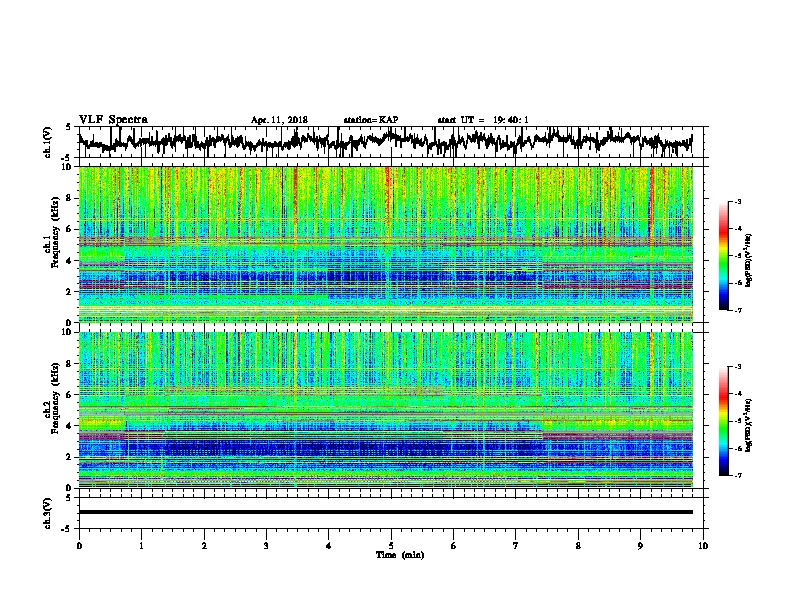Click the "-7" label of the ch.1 colorbar
This screenshot has height=612, width=792.
point(738,310)
